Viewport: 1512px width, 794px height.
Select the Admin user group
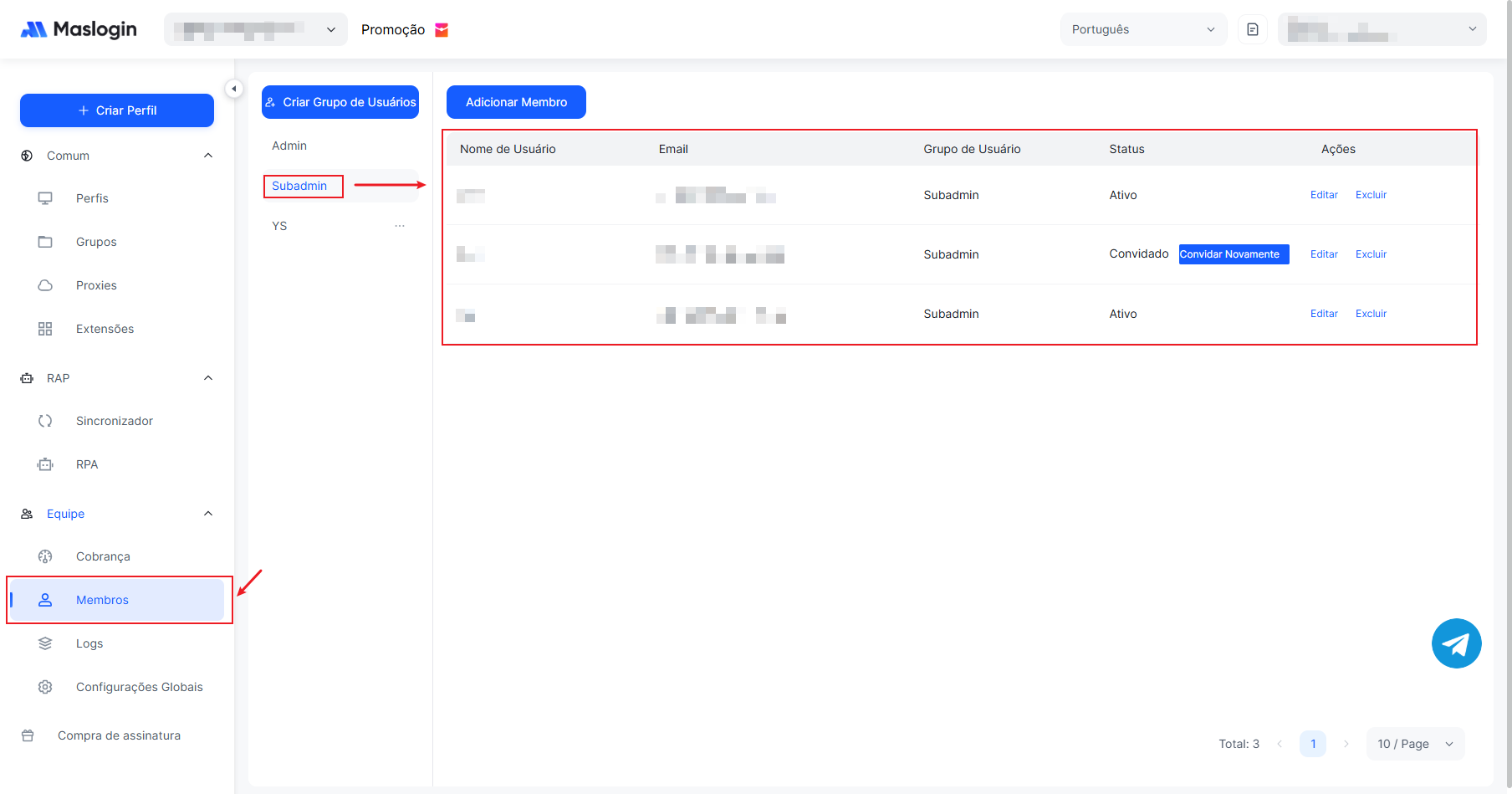289,146
